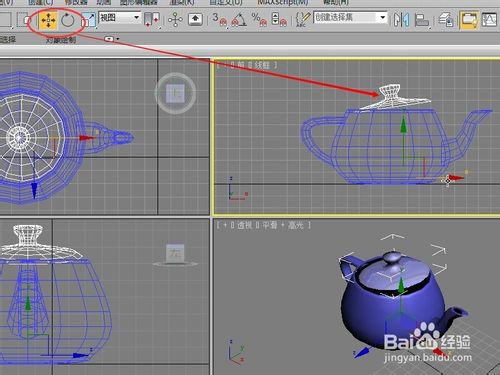This screenshot has width=500, height=375.
Task: Open the Front viewport [+] general menu
Action: pyautogui.click(x=224, y=65)
